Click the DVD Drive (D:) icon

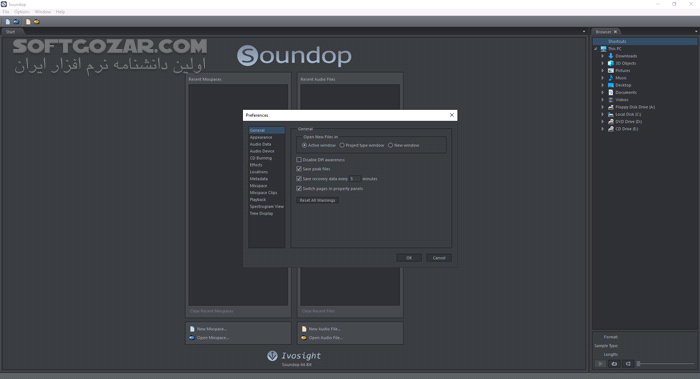[611, 121]
